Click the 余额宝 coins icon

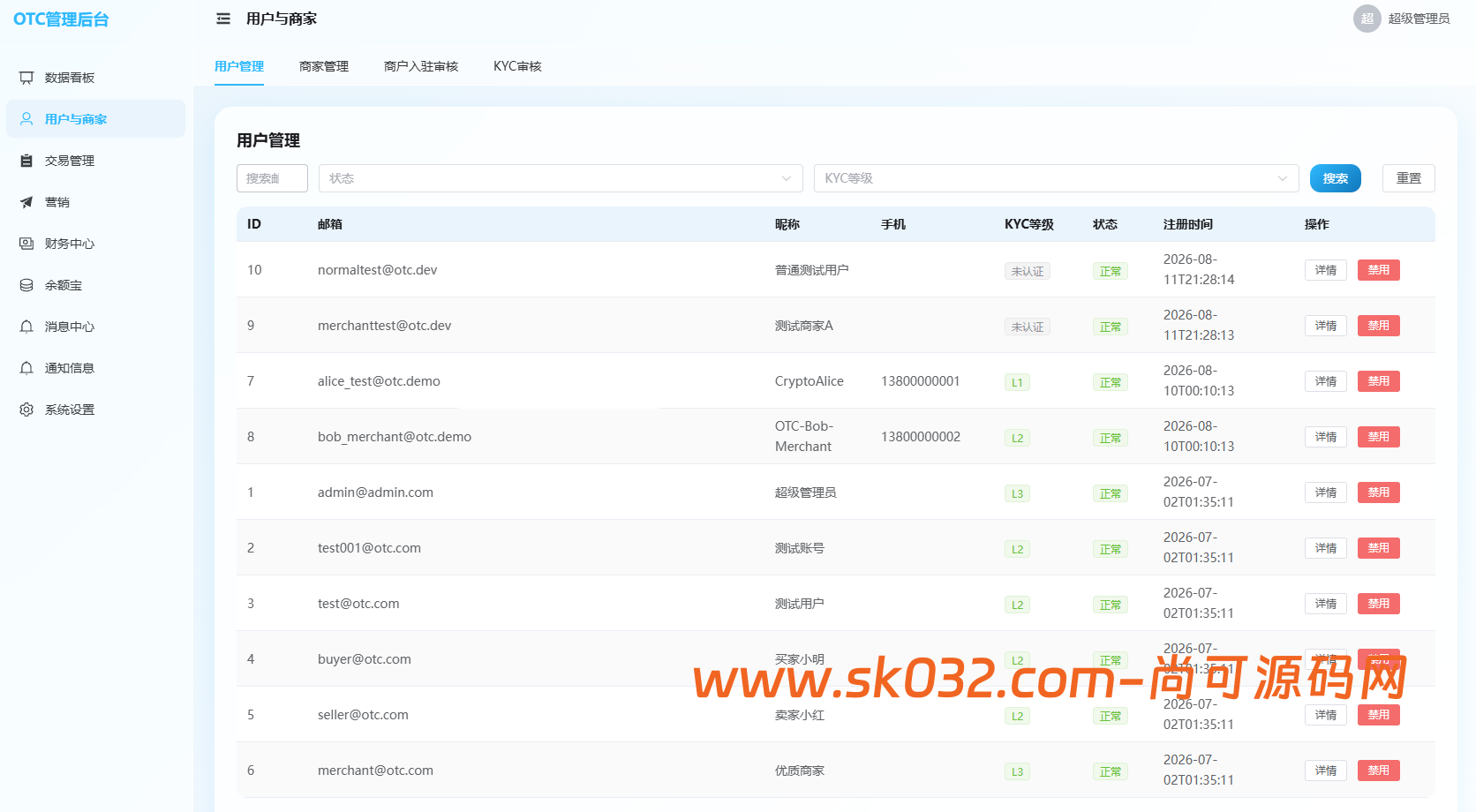click(x=26, y=285)
